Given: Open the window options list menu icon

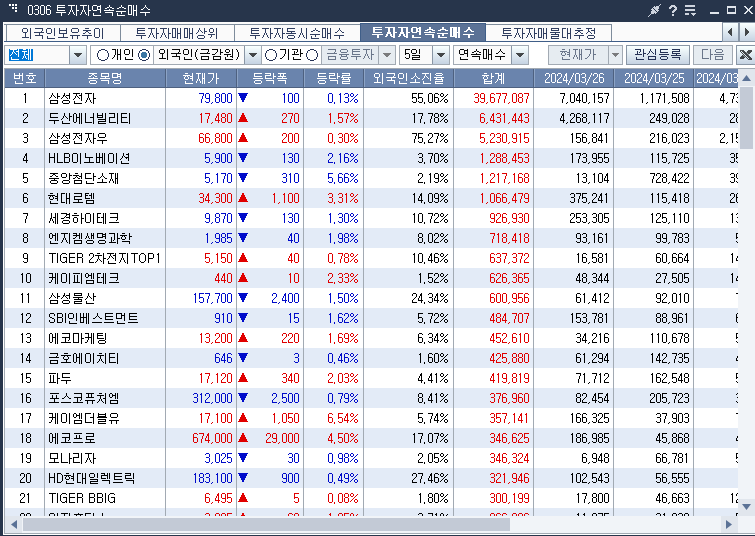Looking at the screenshot, I should point(690,10).
